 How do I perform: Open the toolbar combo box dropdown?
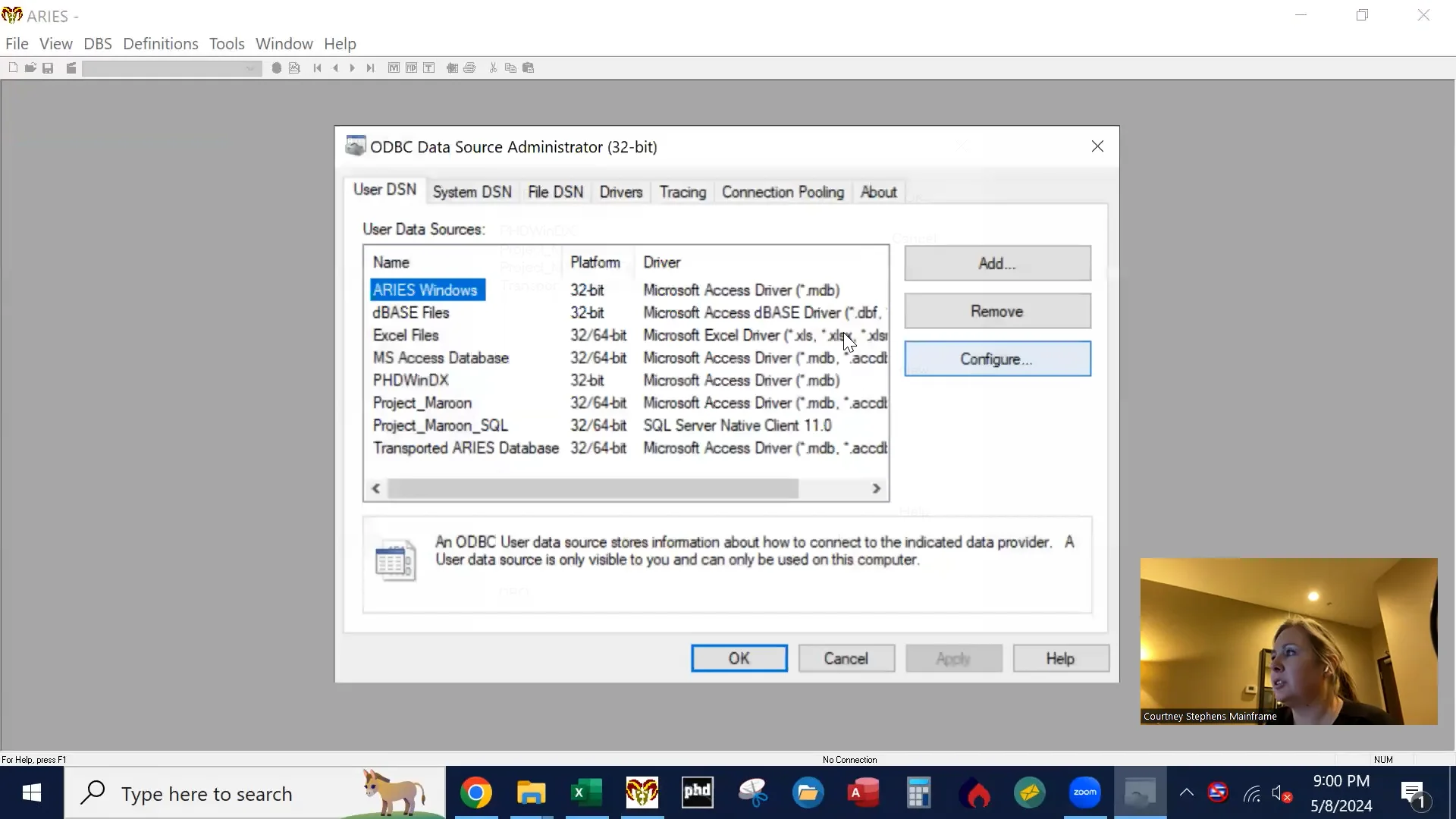pos(250,68)
